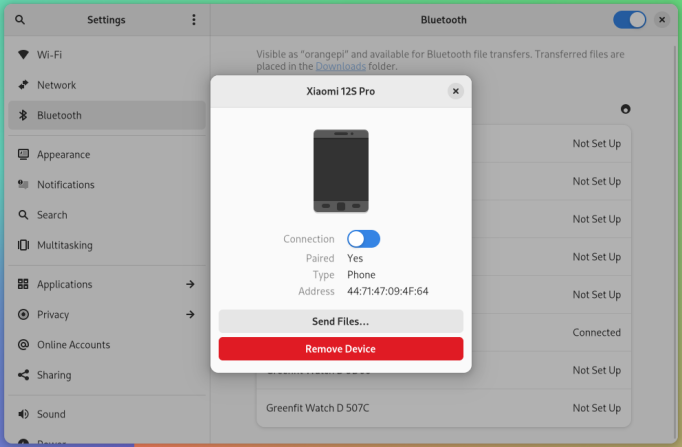Click the Xiaomi 12S Pro dialog title
The width and height of the screenshot is (682, 447).
(x=341, y=91)
